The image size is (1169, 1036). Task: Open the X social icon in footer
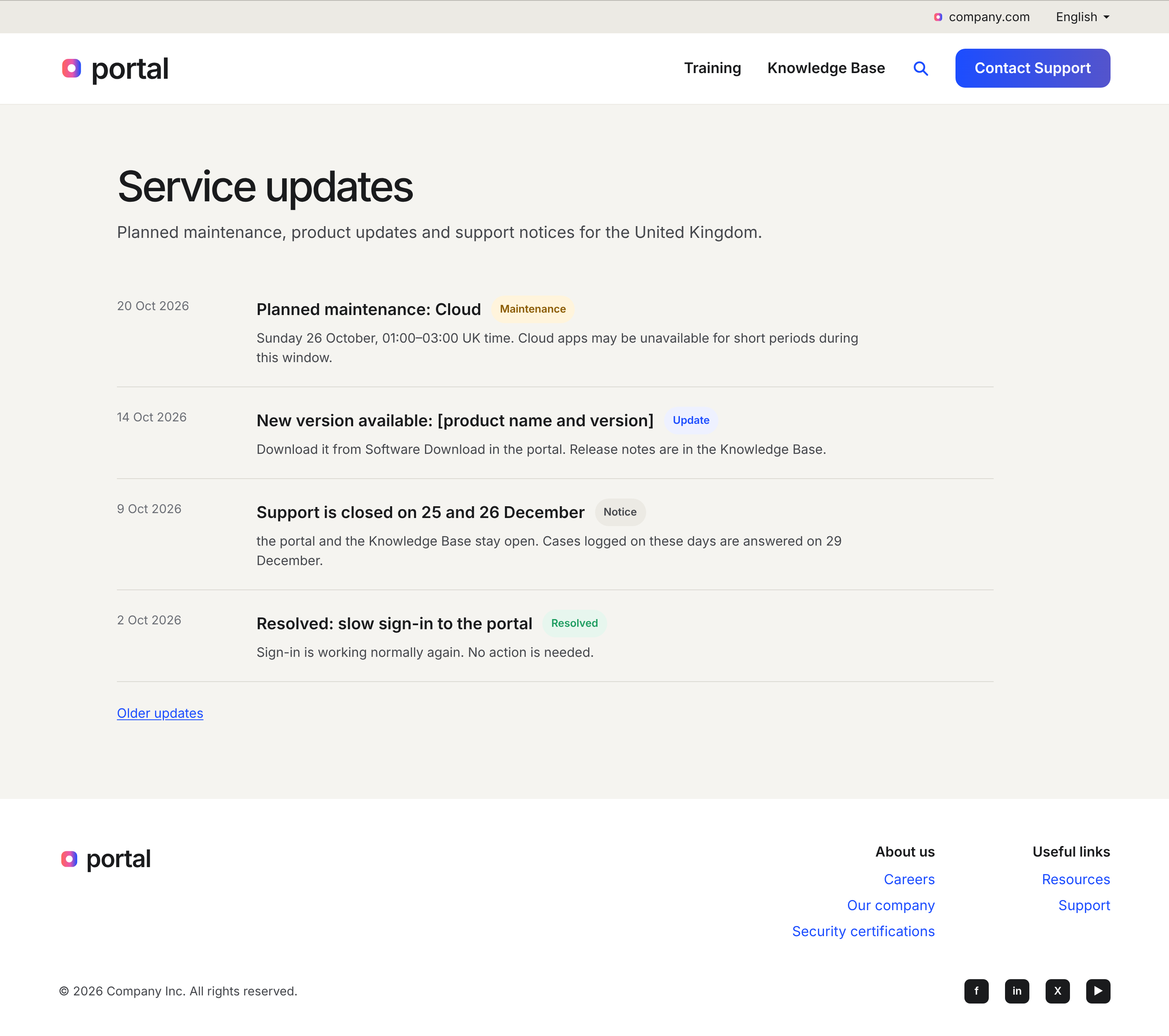(1057, 991)
